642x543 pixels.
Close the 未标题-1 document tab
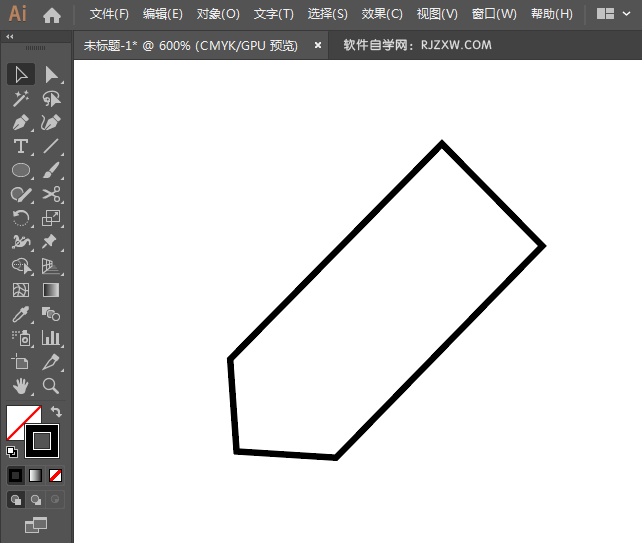pos(318,45)
